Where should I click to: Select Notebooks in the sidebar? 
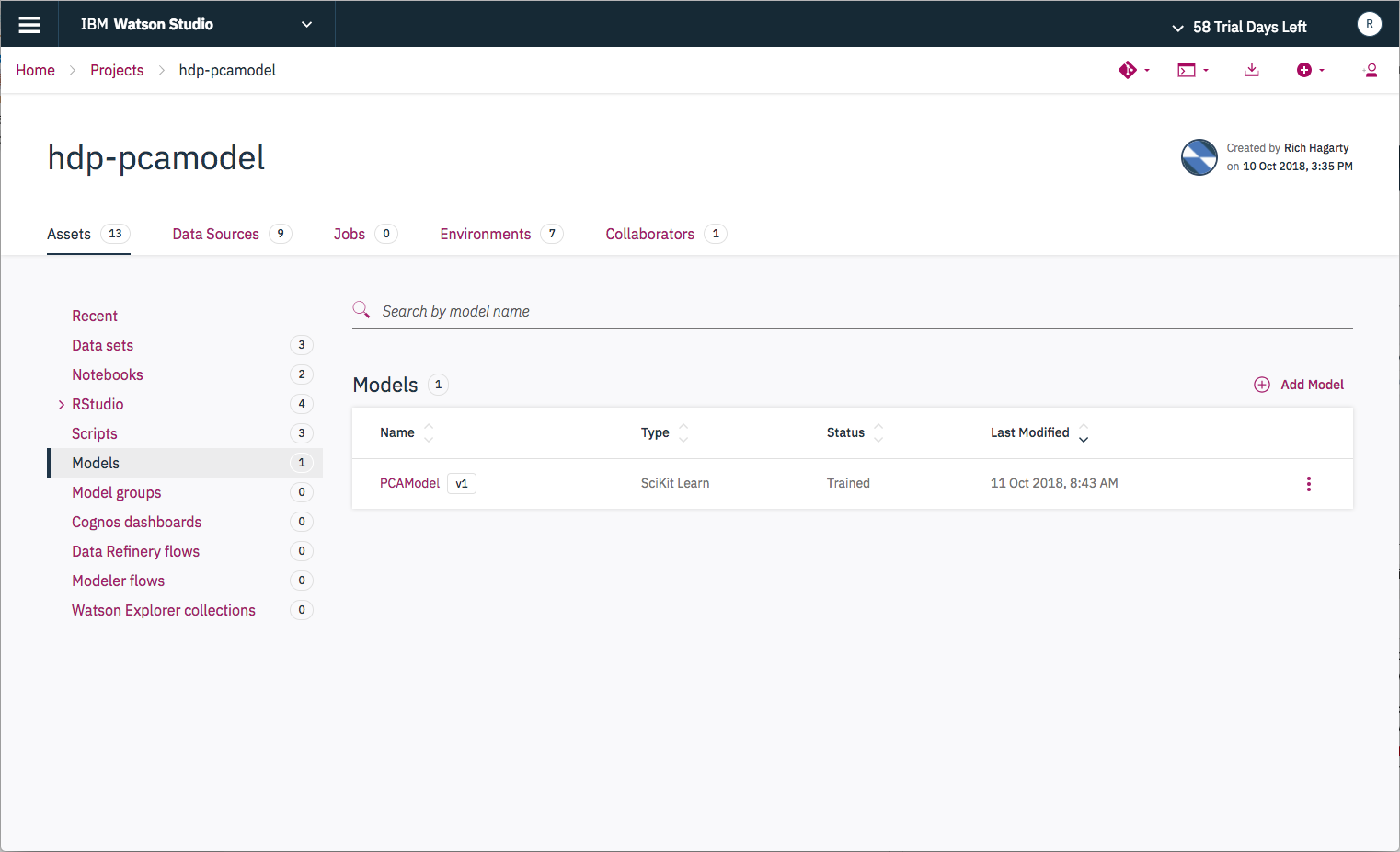point(108,374)
